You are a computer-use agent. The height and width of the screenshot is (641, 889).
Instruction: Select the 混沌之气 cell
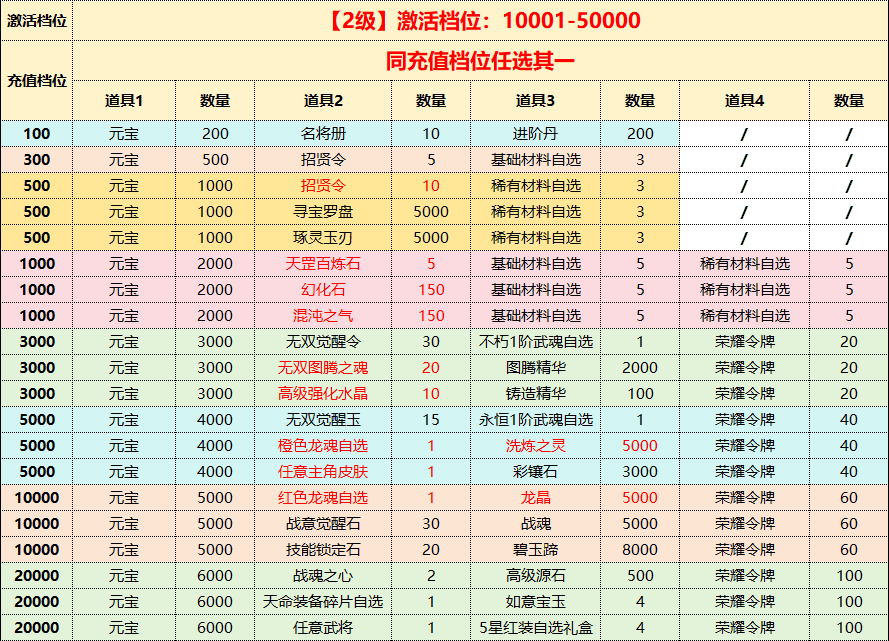(x=323, y=316)
